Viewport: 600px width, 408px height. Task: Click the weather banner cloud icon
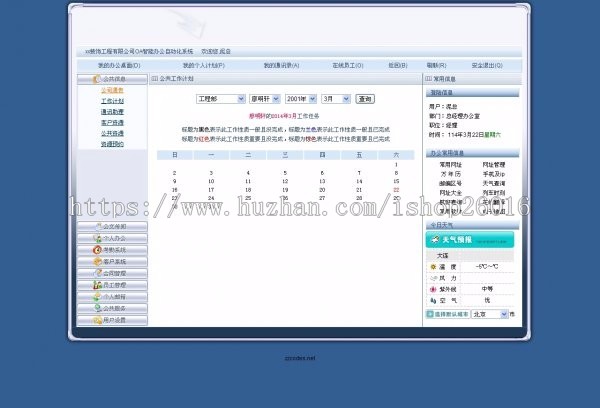435,240
